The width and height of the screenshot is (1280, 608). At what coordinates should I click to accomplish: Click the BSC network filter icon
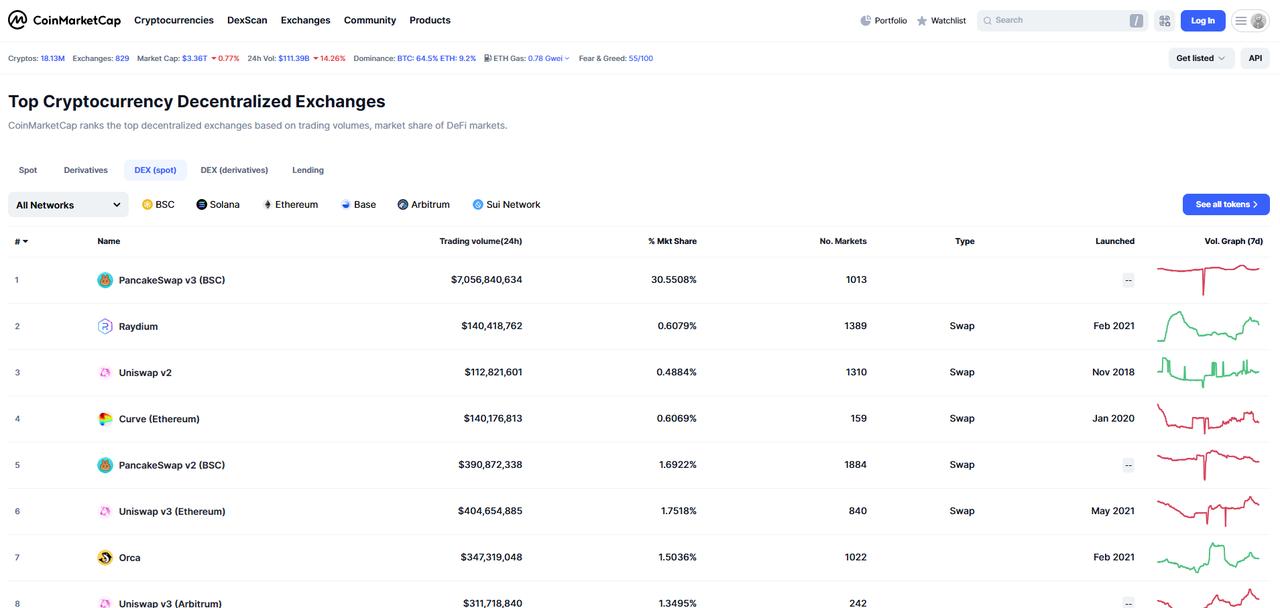pyautogui.click(x=147, y=204)
